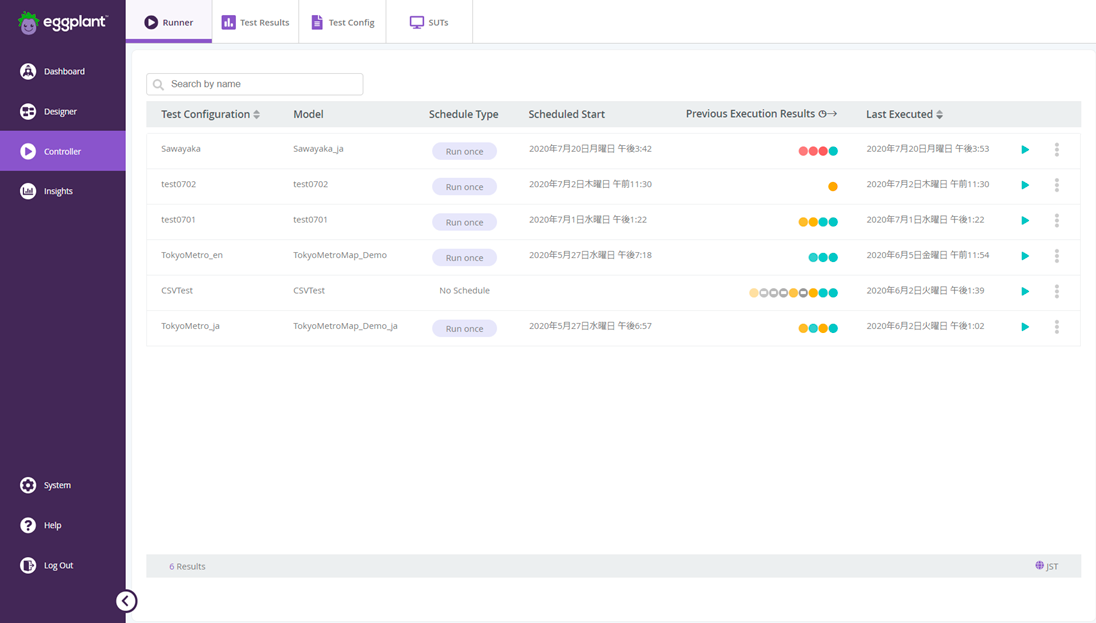
Task: Sort by Test Configuration column
Action: tap(257, 115)
